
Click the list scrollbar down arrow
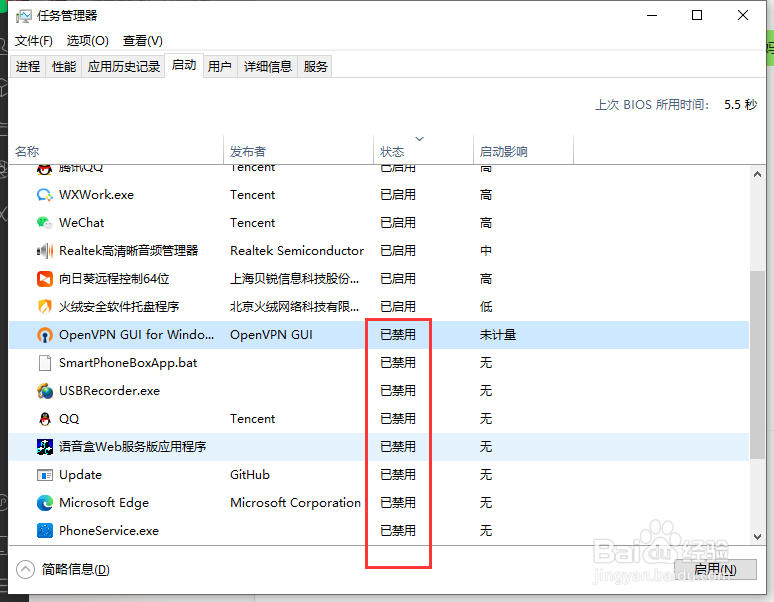pos(757,537)
